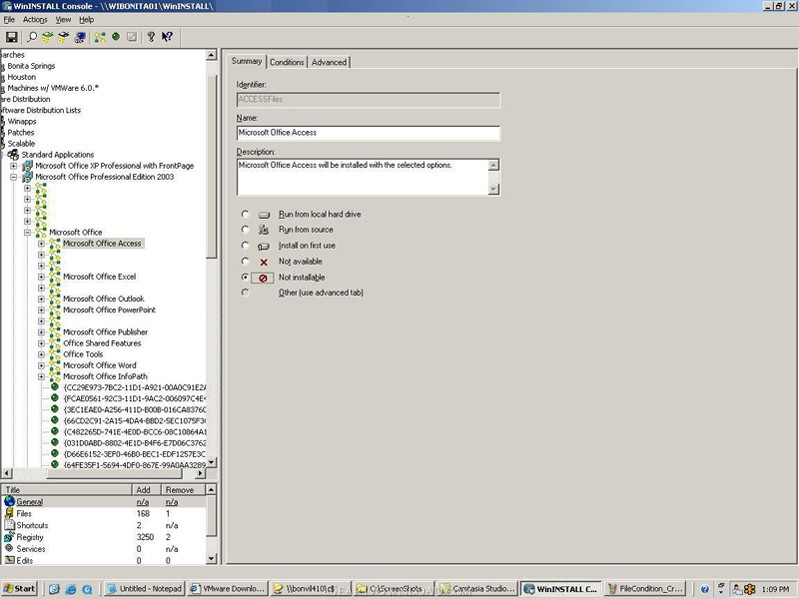Open the View menu
This screenshot has width=799, height=599.
[63, 19]
